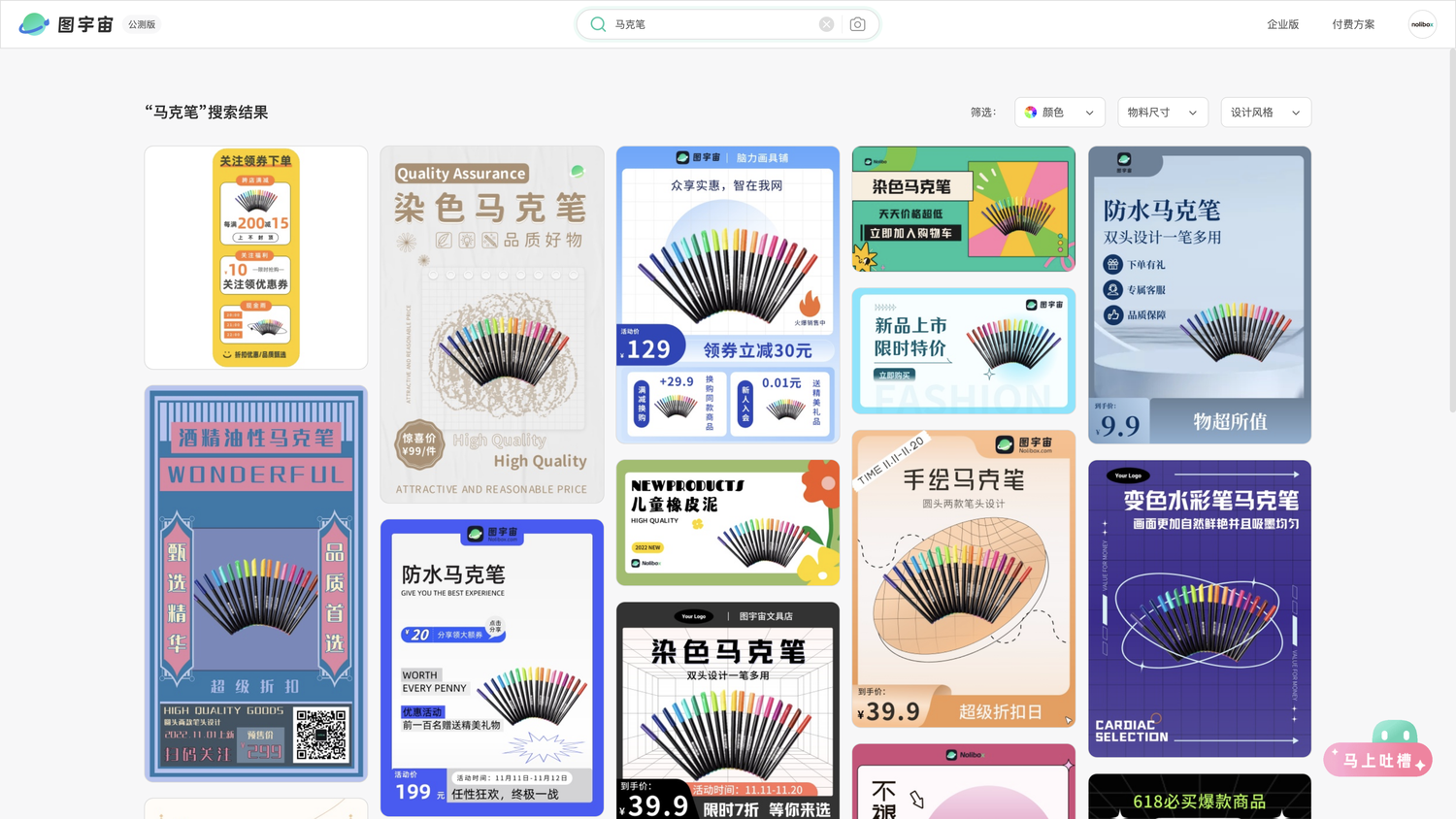The image size is (1456, 819).
Task: Click the search magnifier icon
Action: (x=598, y=24)
